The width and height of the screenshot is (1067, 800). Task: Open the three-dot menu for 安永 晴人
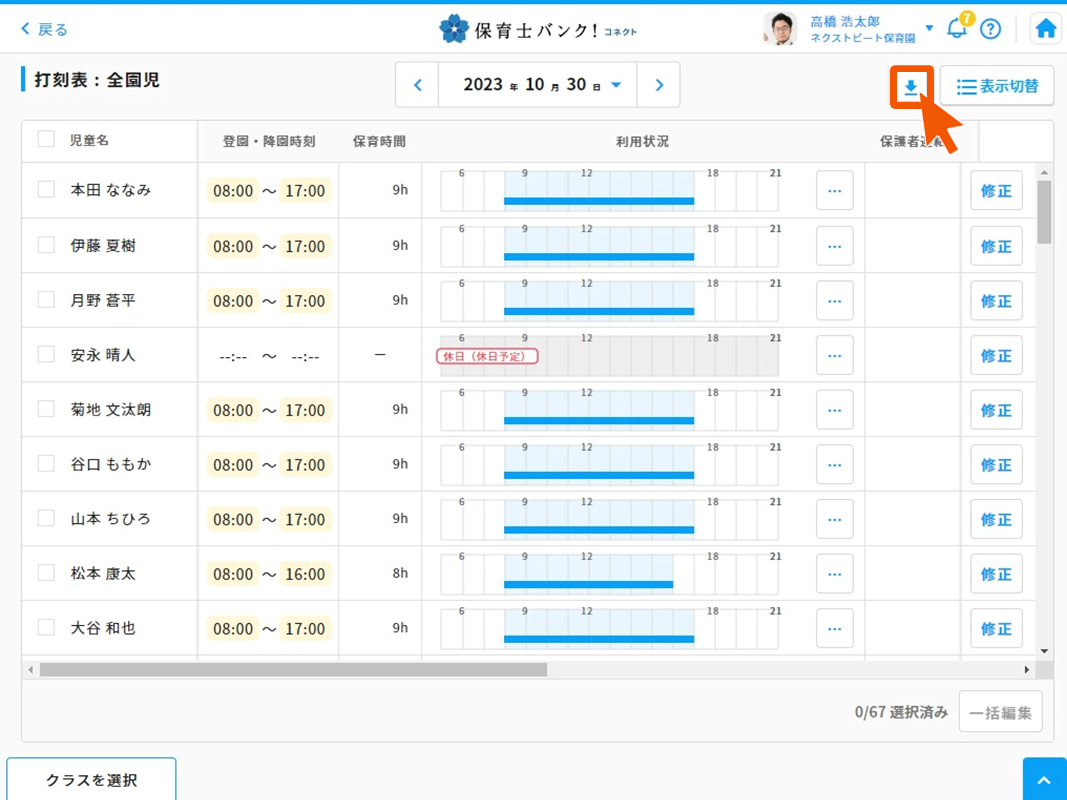coord(834,355)
